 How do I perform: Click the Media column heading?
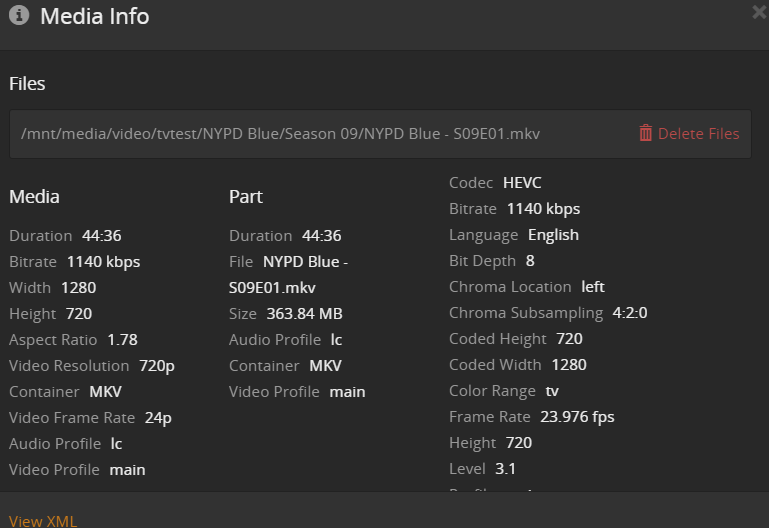34,197
